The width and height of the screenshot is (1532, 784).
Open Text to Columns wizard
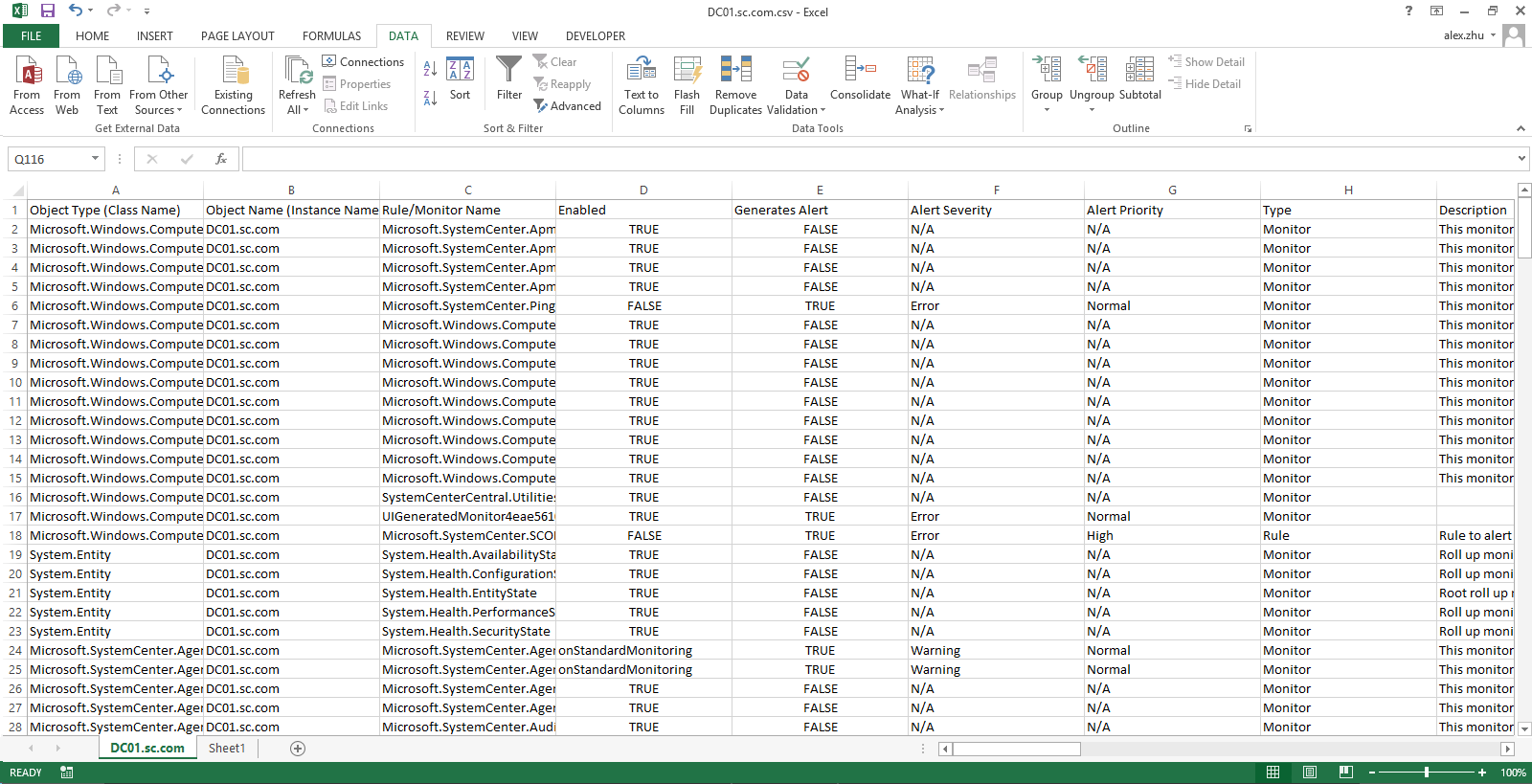(642, 85)
